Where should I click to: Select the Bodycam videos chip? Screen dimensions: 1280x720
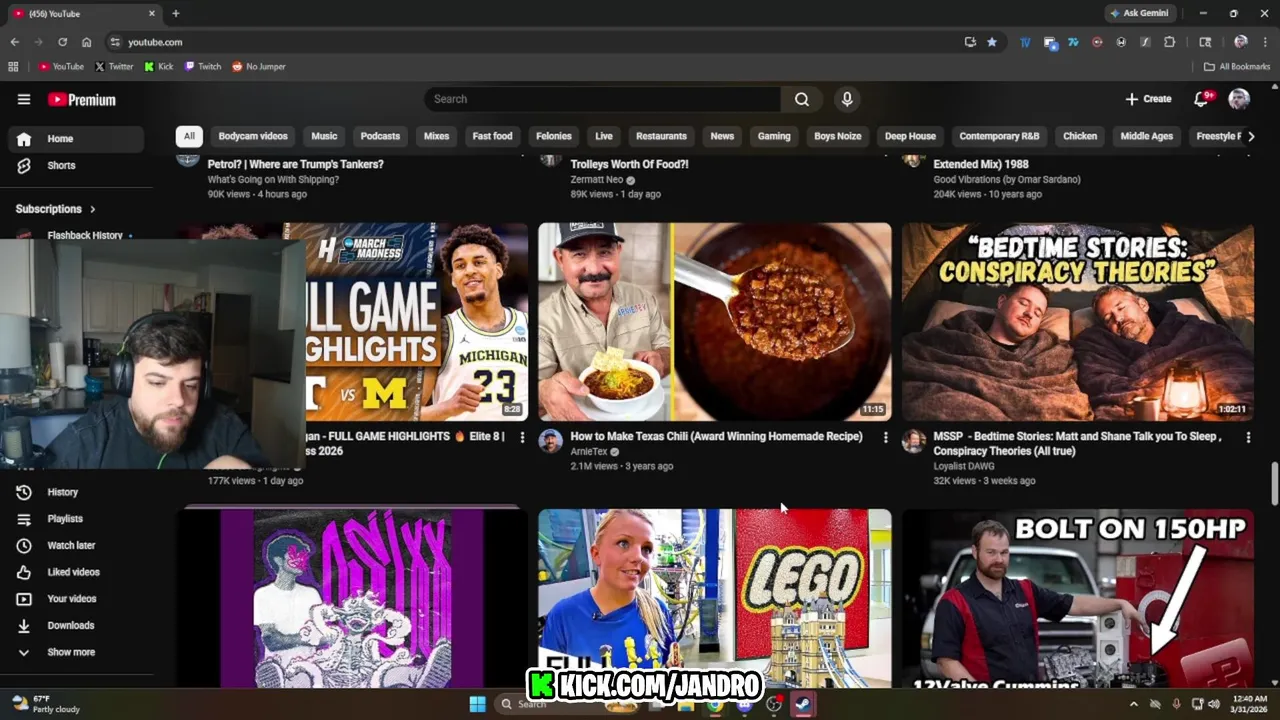(x=253, y=136)
